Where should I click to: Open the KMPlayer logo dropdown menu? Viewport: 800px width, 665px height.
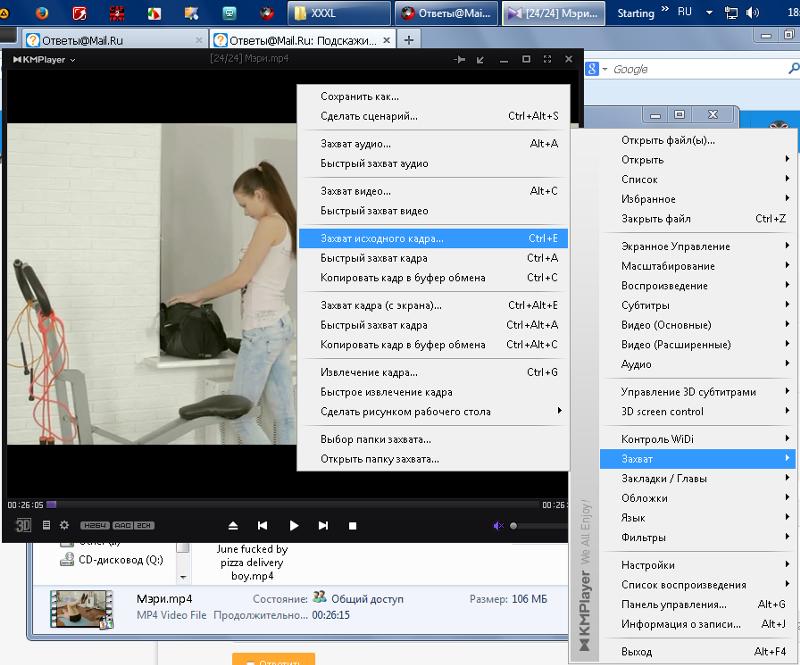44,60
